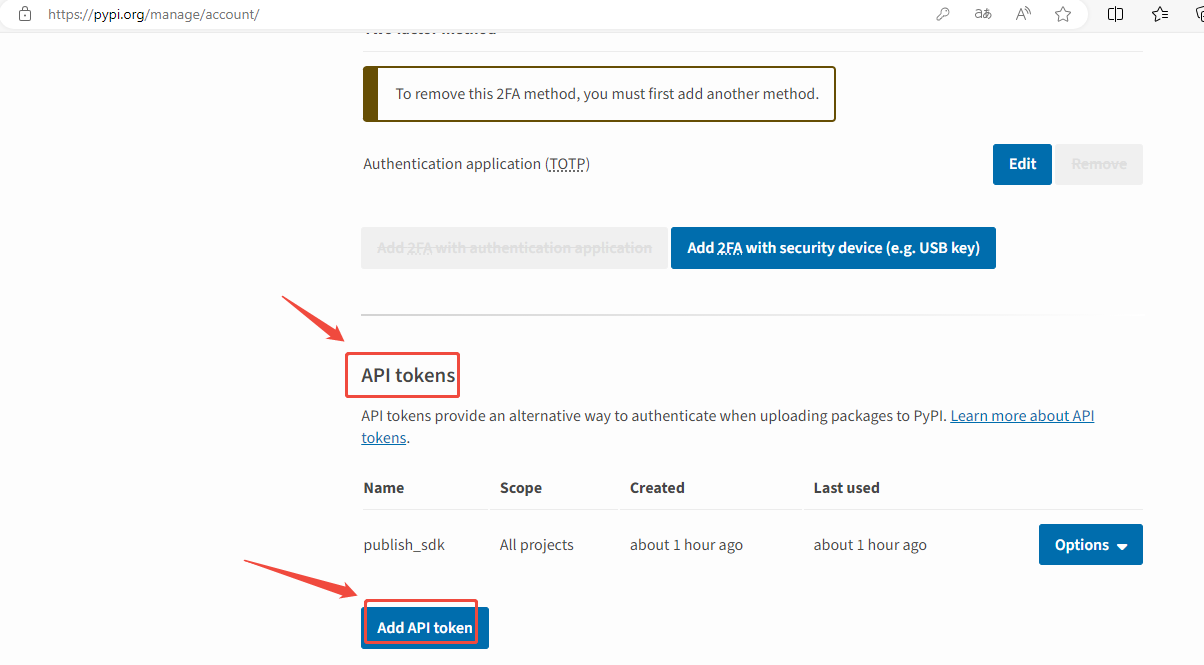Expand the Options dropdown for publish_sdk

pyautogui.click(x=1091, y=545)
